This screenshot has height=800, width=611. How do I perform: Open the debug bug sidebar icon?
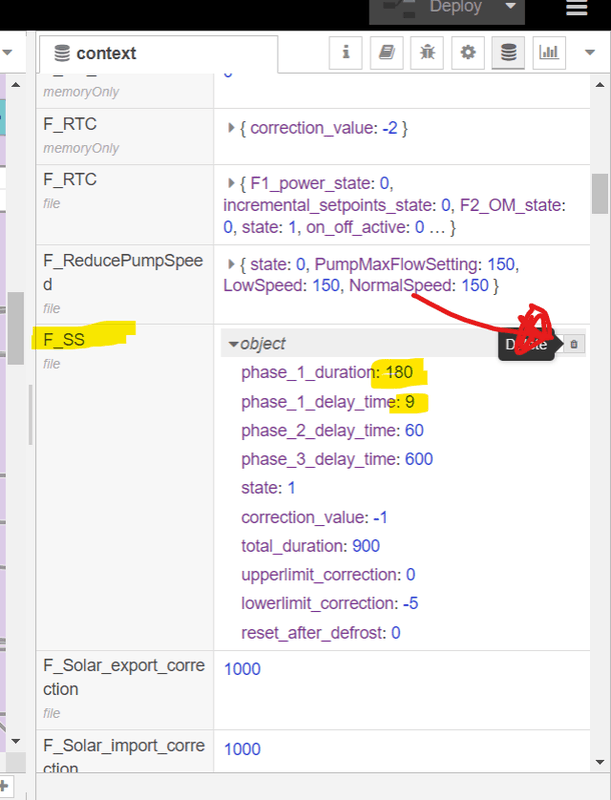coord(427,53)
